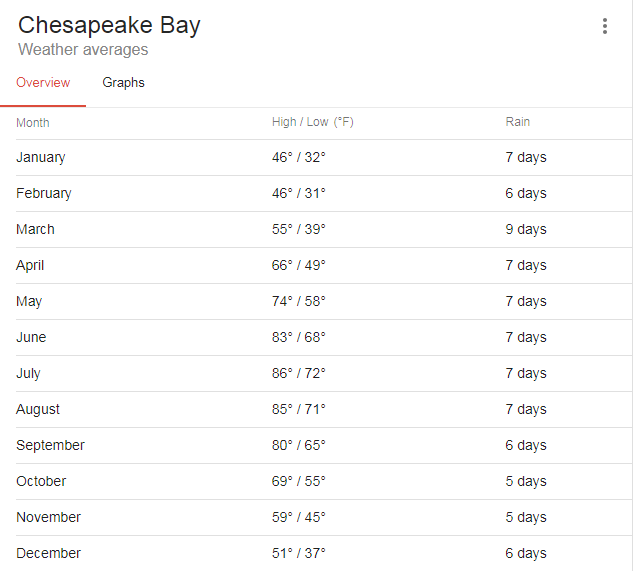Viewport: 633px width, 571px height.
Task: Click the Weather averages subtitle
Action: (x=83, y=50)
